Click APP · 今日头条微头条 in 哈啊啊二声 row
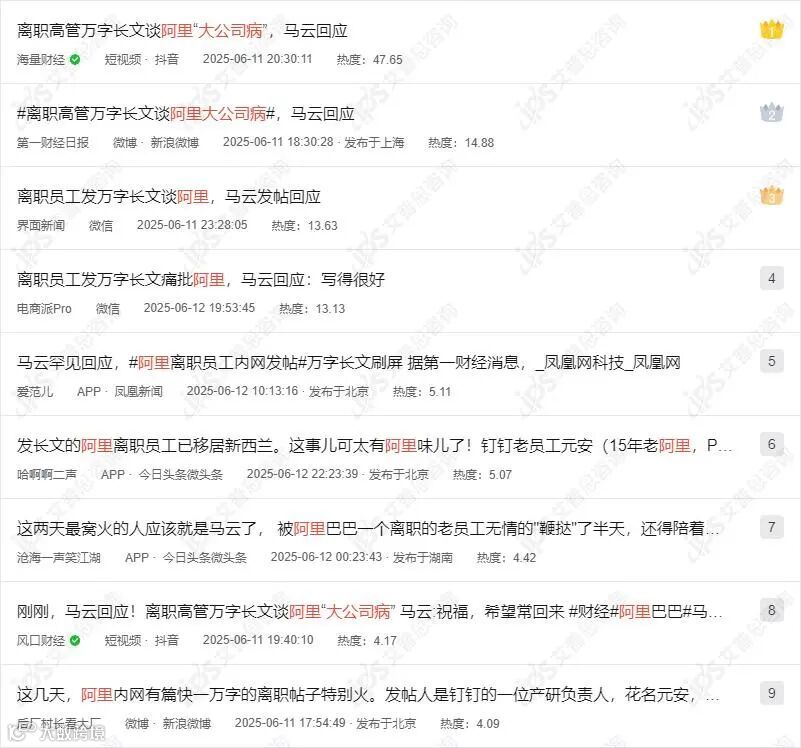Image resolution: width=801 pixels, height=748 pixels. 162,474
